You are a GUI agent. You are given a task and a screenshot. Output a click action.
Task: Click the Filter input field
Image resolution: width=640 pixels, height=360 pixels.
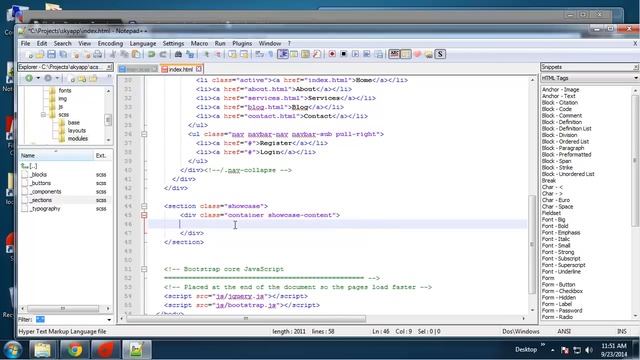(69, 320)
